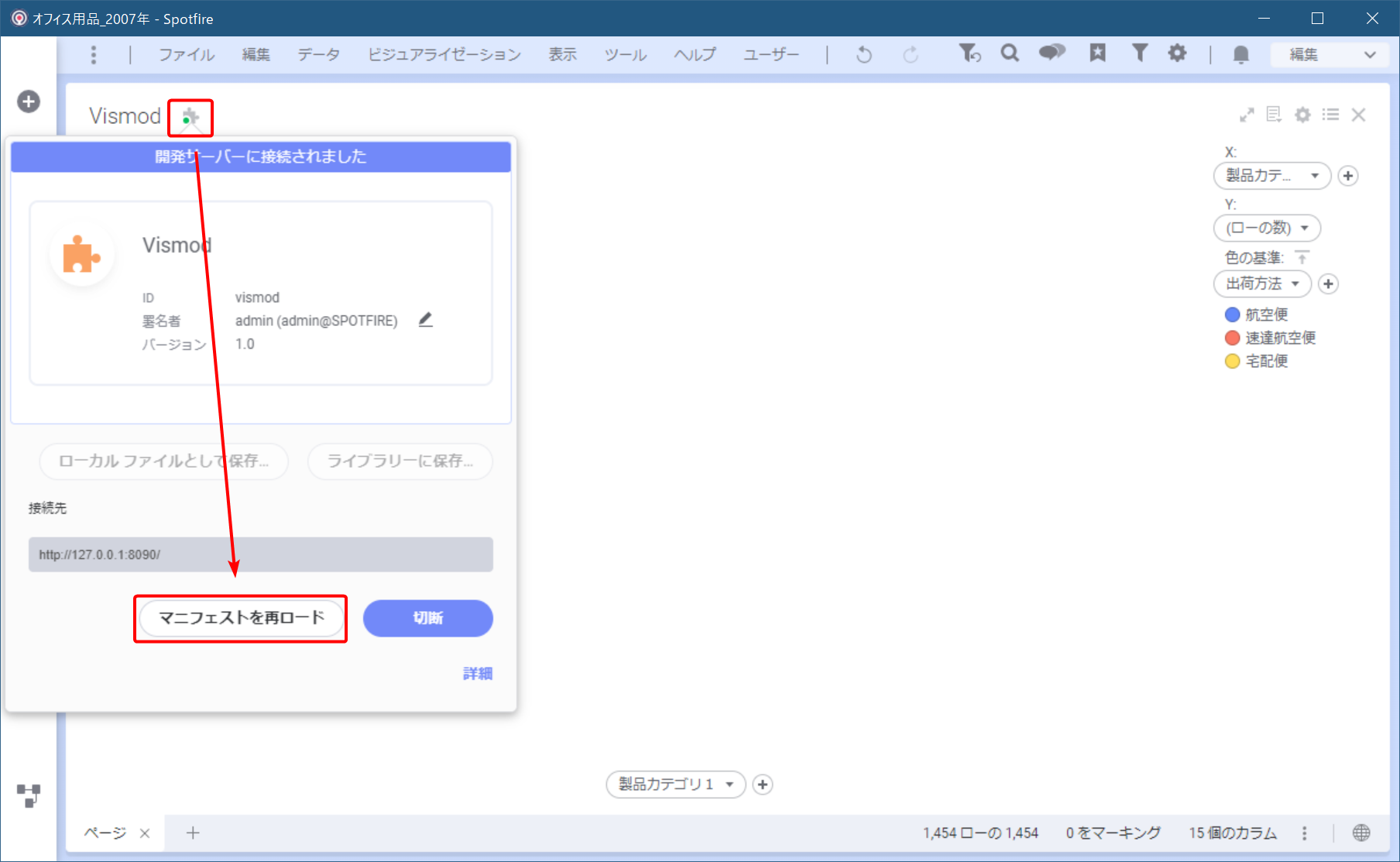1400x862 pixels.
Task: Open the ファイル menu
Action: [x=187, y=54]
